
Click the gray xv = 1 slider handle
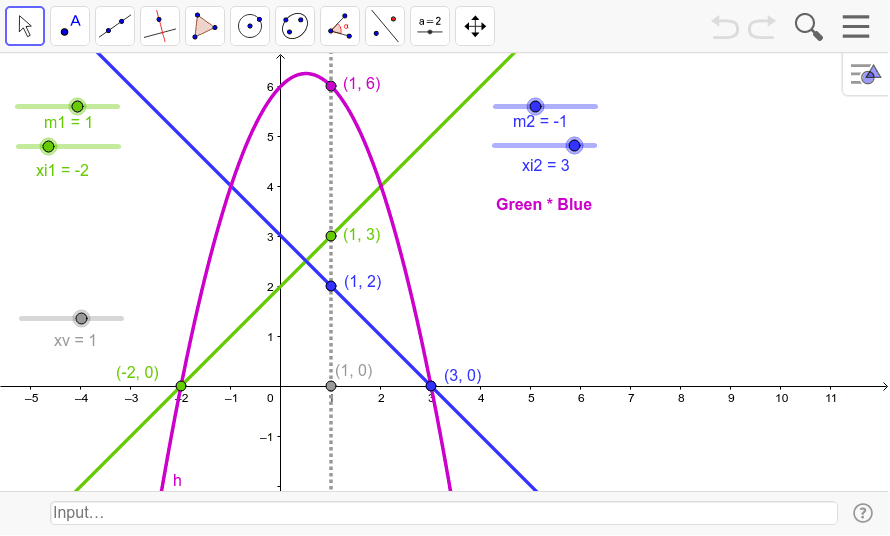[x=81, y=319]
